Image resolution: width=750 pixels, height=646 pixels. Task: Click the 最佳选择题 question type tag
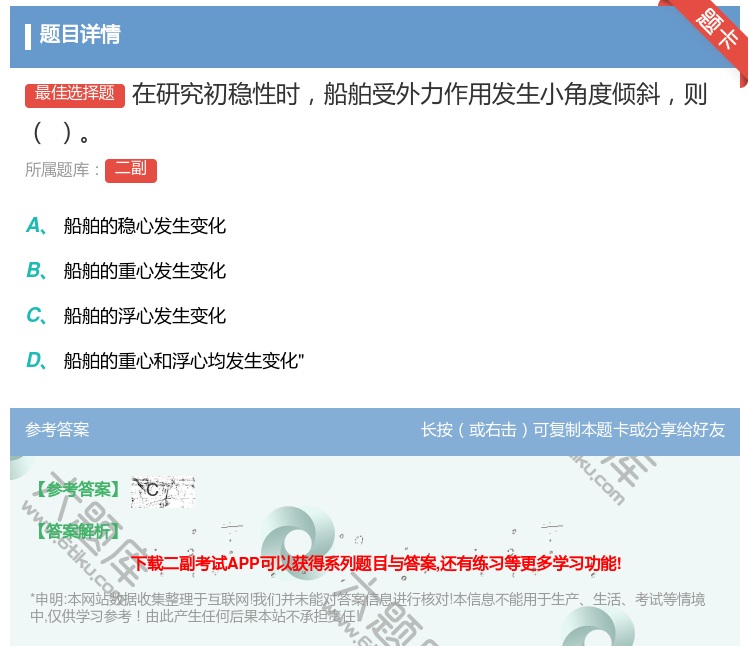point(75,95)
